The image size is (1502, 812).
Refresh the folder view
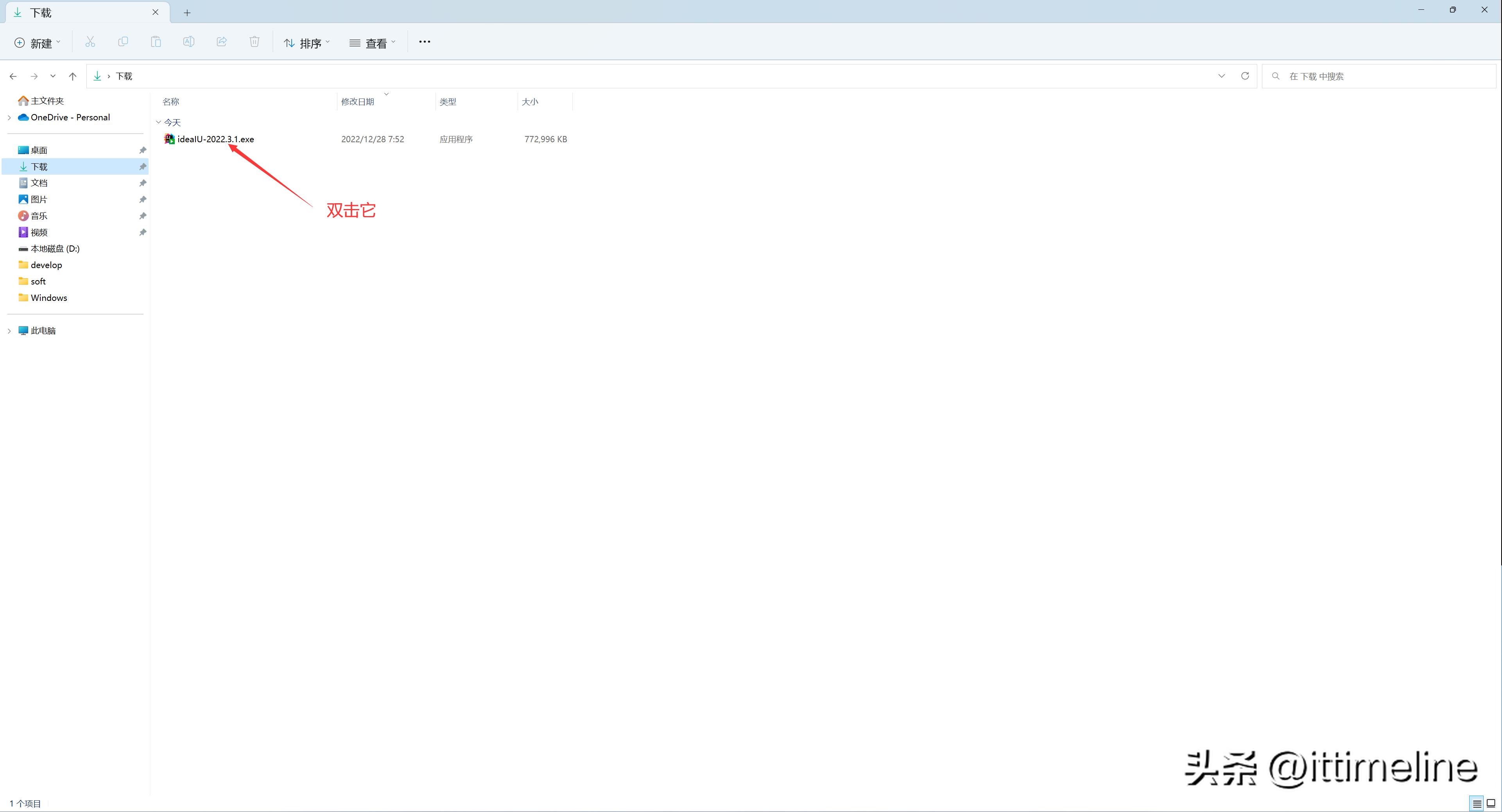pos(1245,76)
